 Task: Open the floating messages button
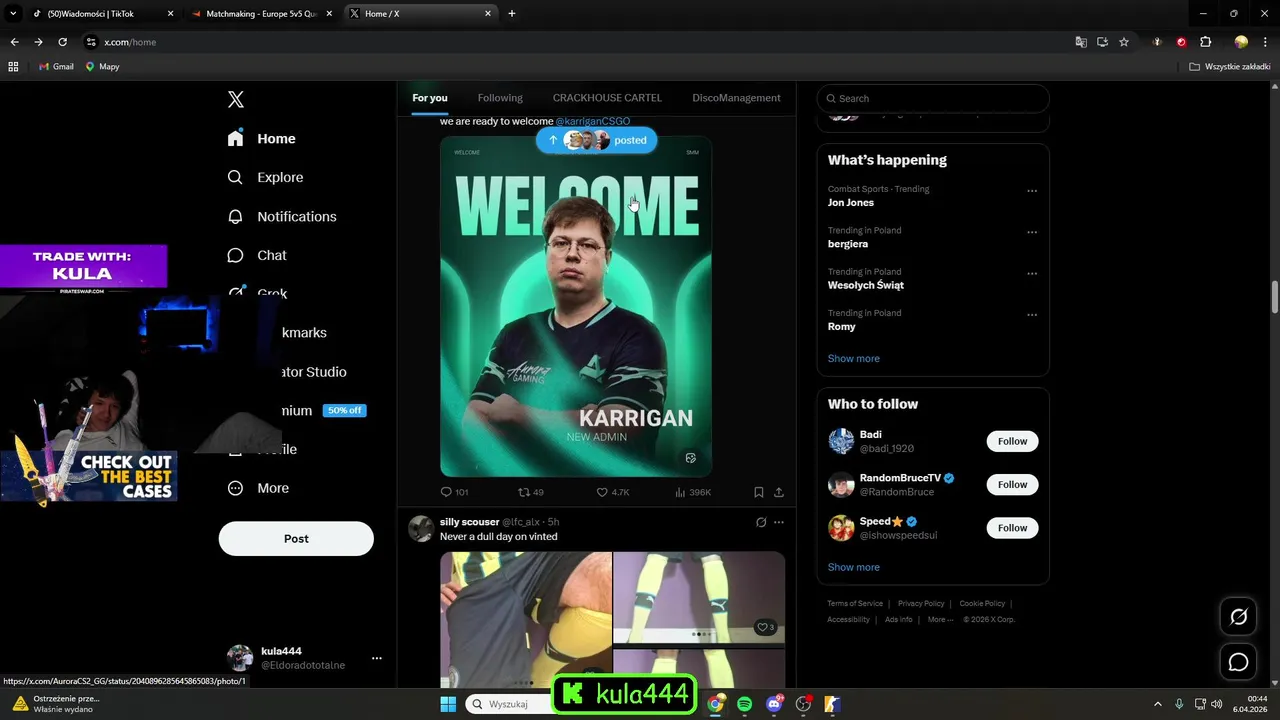1238,662
